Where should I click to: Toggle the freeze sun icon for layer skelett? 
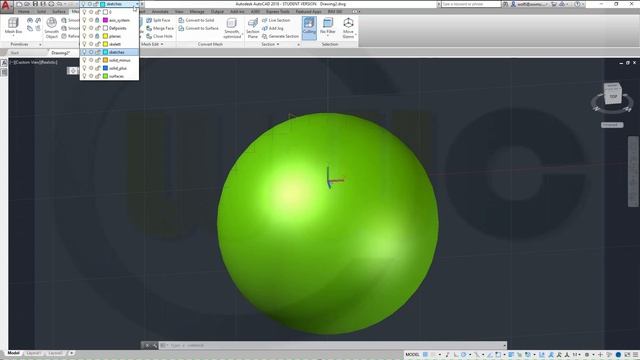[91, 44]
